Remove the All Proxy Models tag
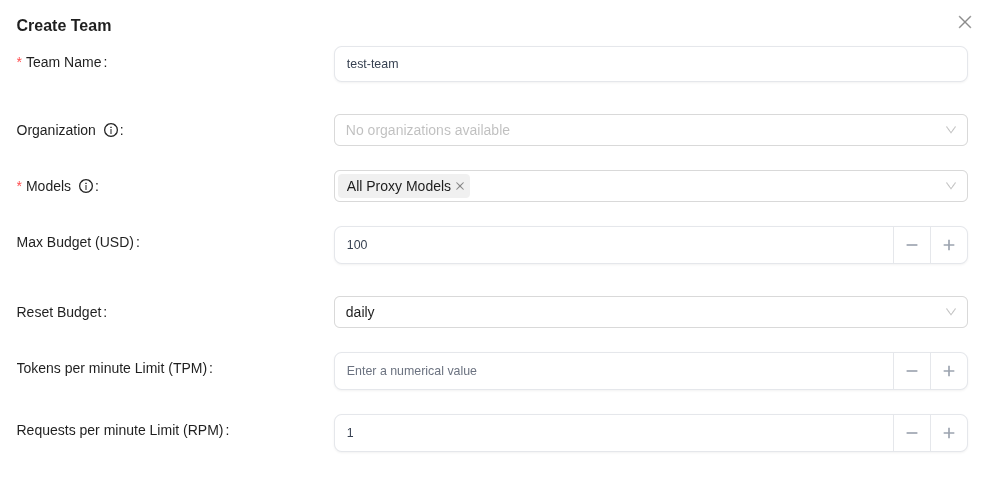This screenshot has height=481, width=984. click(460, 186)
